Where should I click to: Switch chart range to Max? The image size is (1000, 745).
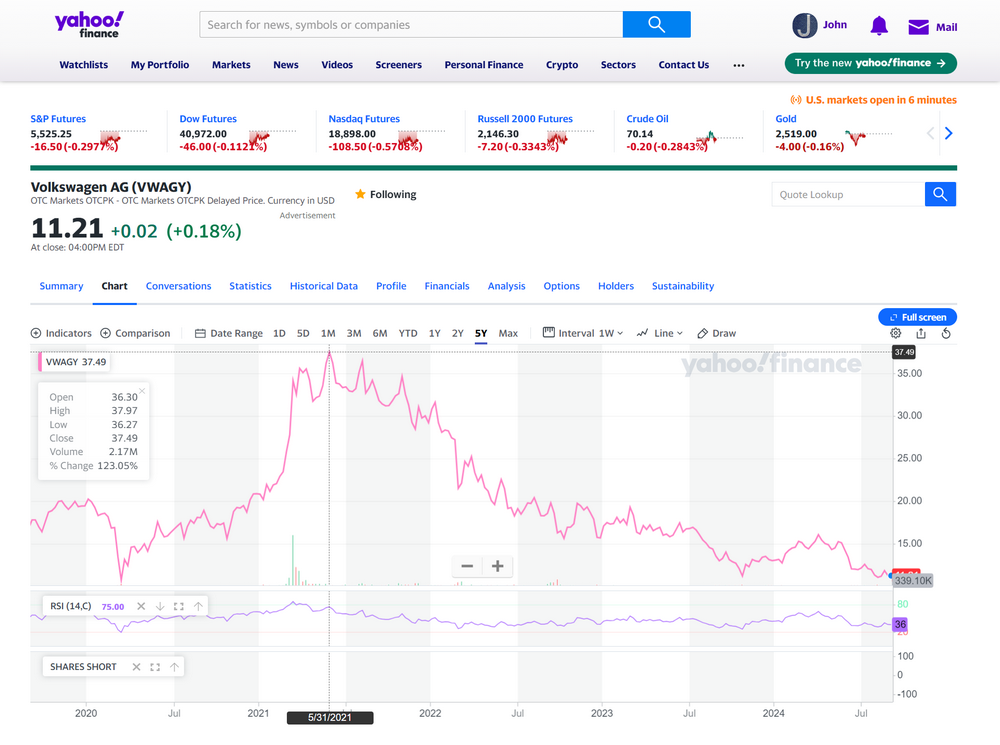(508, 333)
